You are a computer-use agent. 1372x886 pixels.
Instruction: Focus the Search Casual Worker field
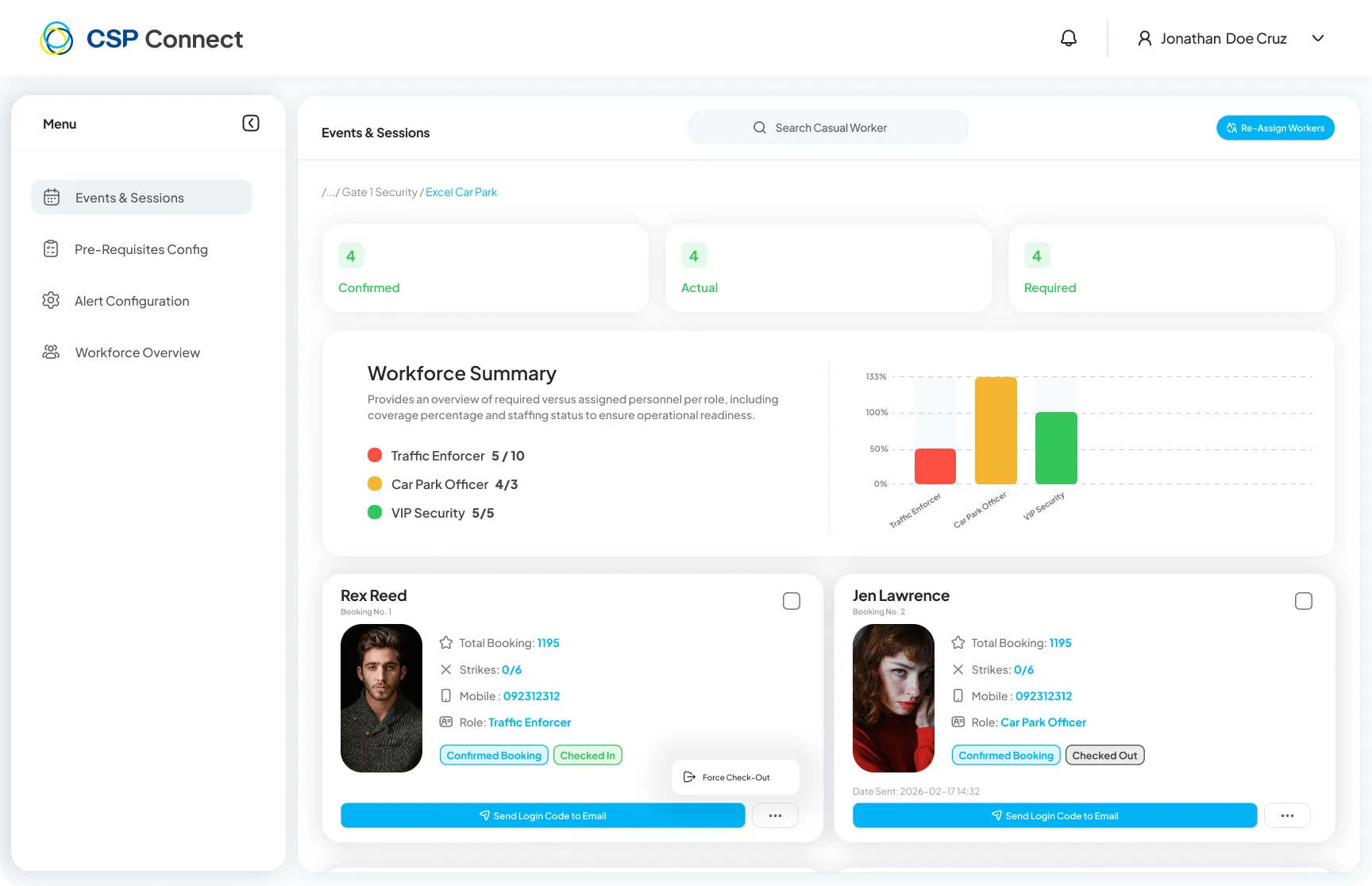tap(828, 128)
